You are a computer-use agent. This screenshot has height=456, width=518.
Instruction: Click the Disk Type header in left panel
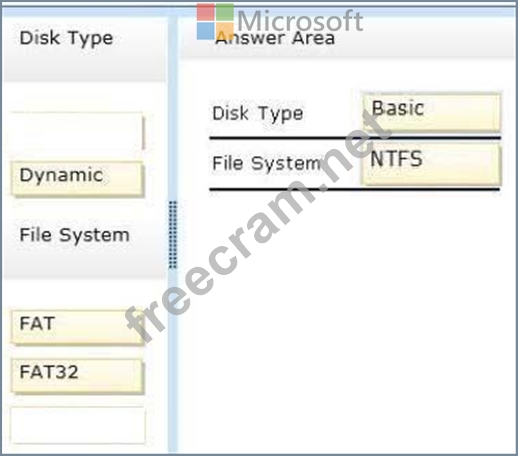(67, 38)
